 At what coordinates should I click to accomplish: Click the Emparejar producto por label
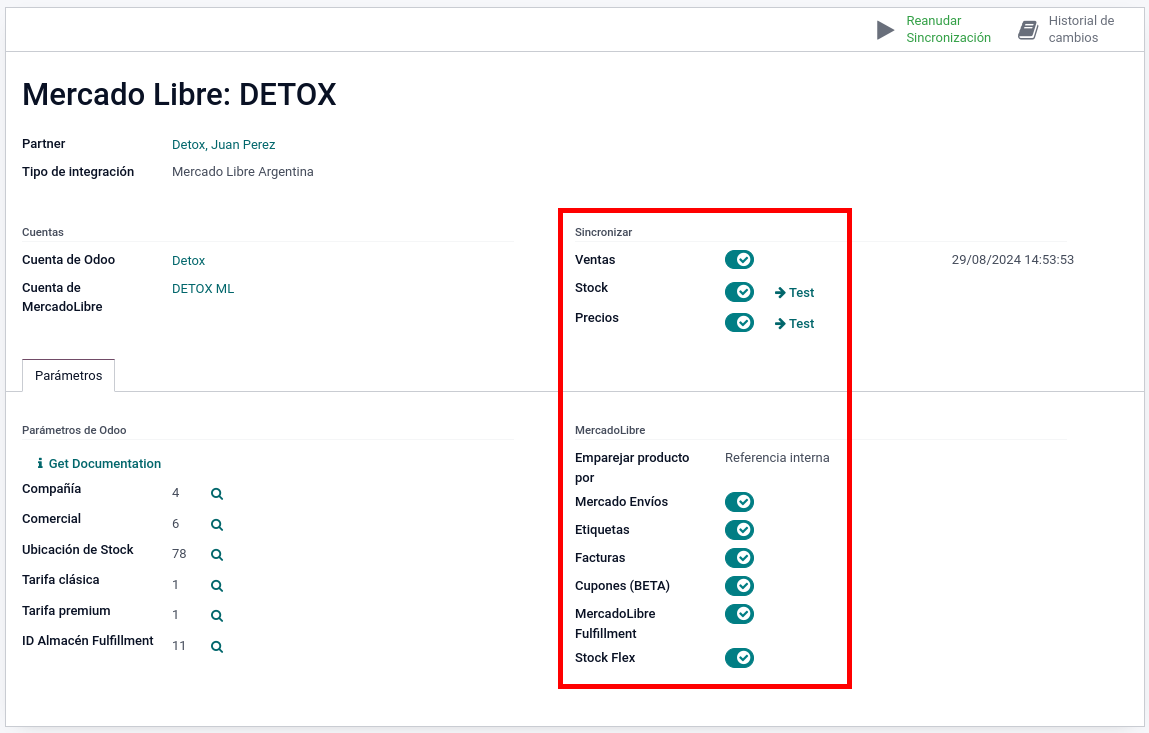pyautogui.click(x=632, y=468)
